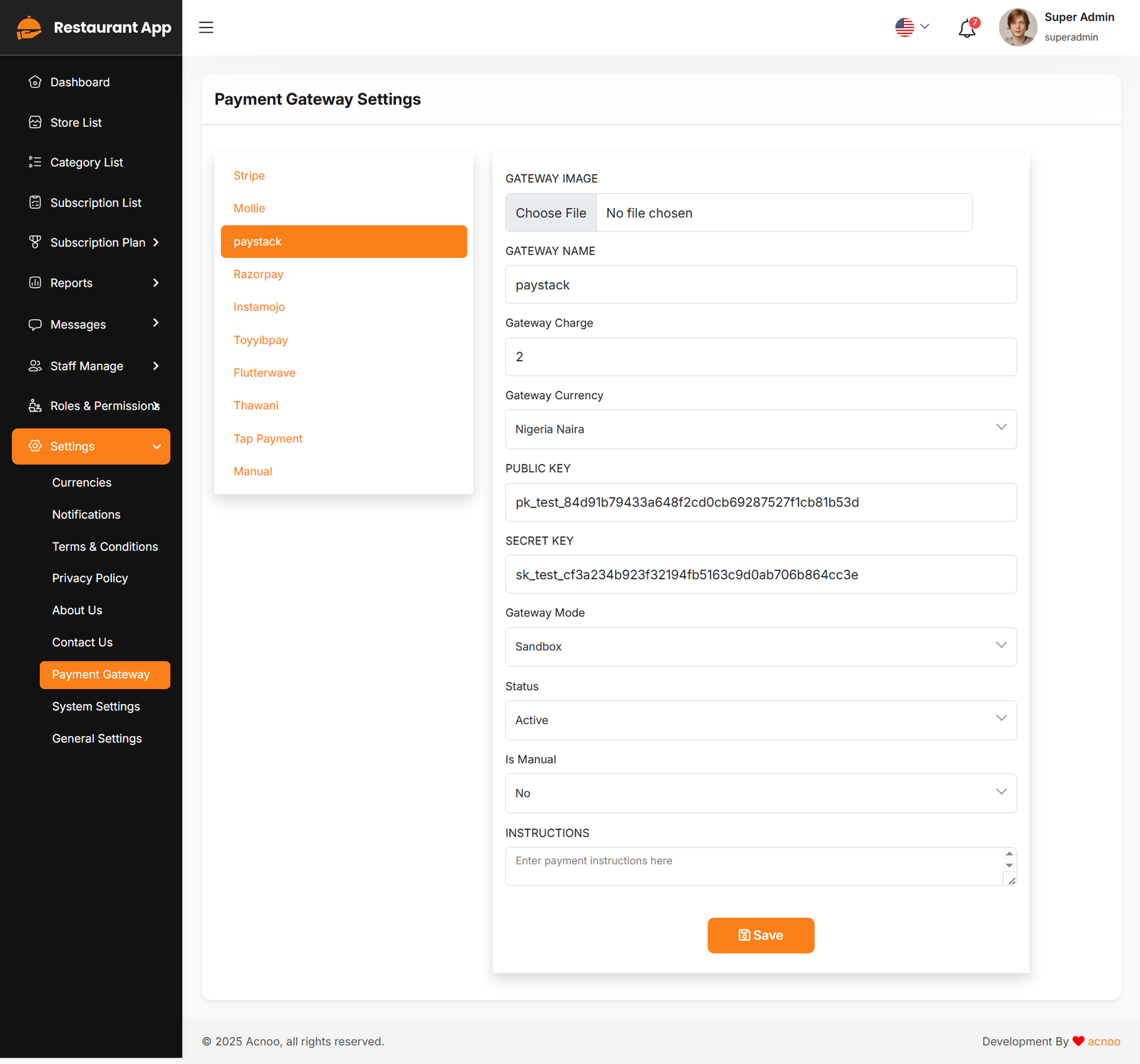Click the Secret Key input field
The width and height of the screenshot is (1140, 1064).
(x=760, y=574)
